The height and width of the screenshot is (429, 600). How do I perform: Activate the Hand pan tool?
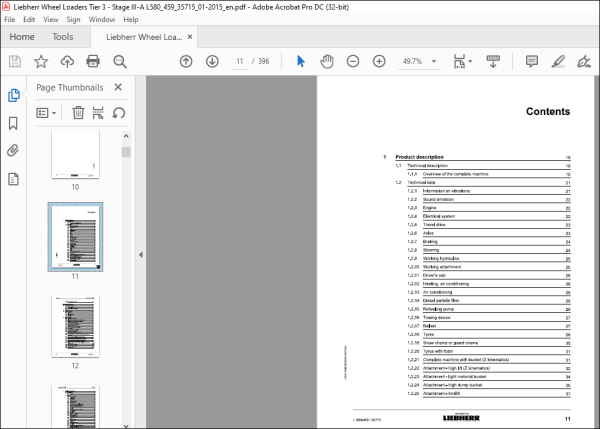click(x=327, y=61)
